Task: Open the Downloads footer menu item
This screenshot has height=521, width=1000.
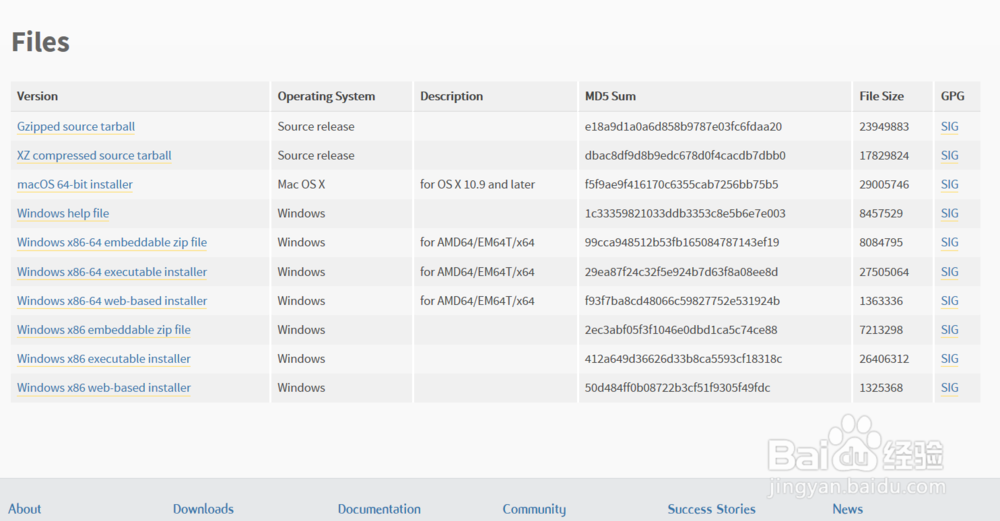Action: [x=203, y=509]
